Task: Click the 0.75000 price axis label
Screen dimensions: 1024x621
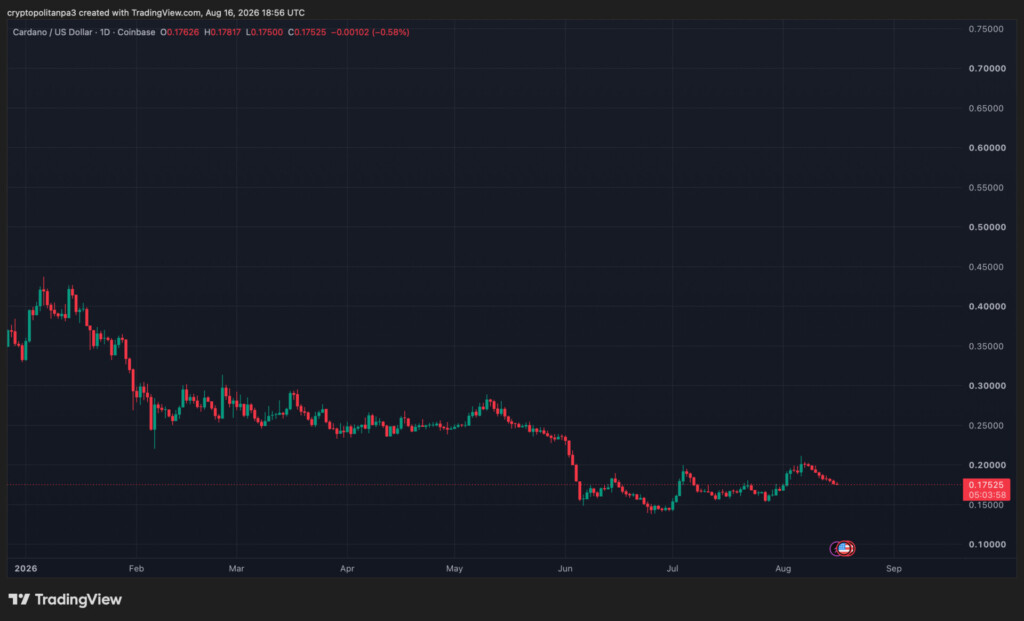Action: pyautogui.click(x=986, y=29)
